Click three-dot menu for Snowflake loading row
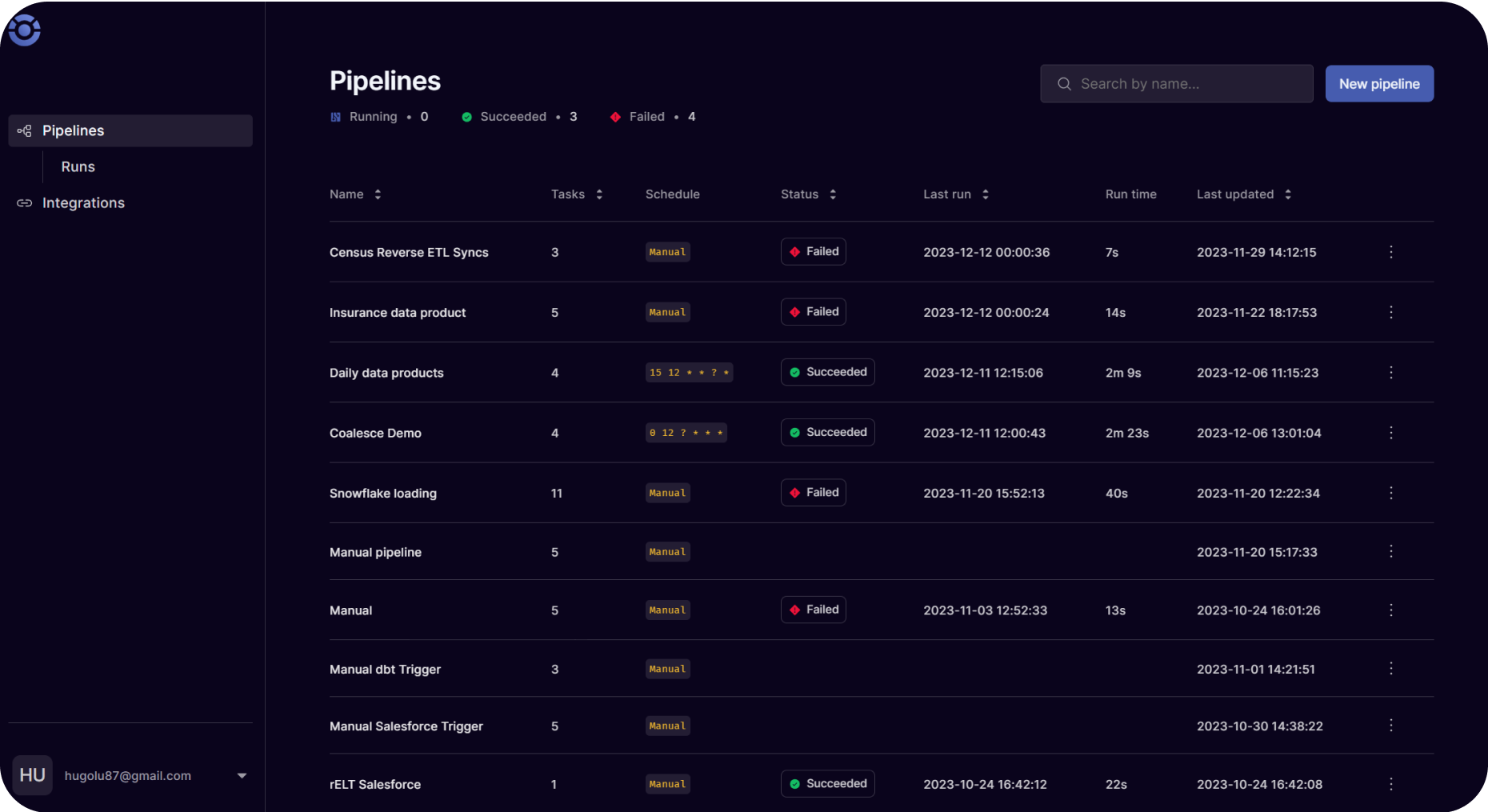This screenshot has height=812, width=1488. coord(1391,493)
